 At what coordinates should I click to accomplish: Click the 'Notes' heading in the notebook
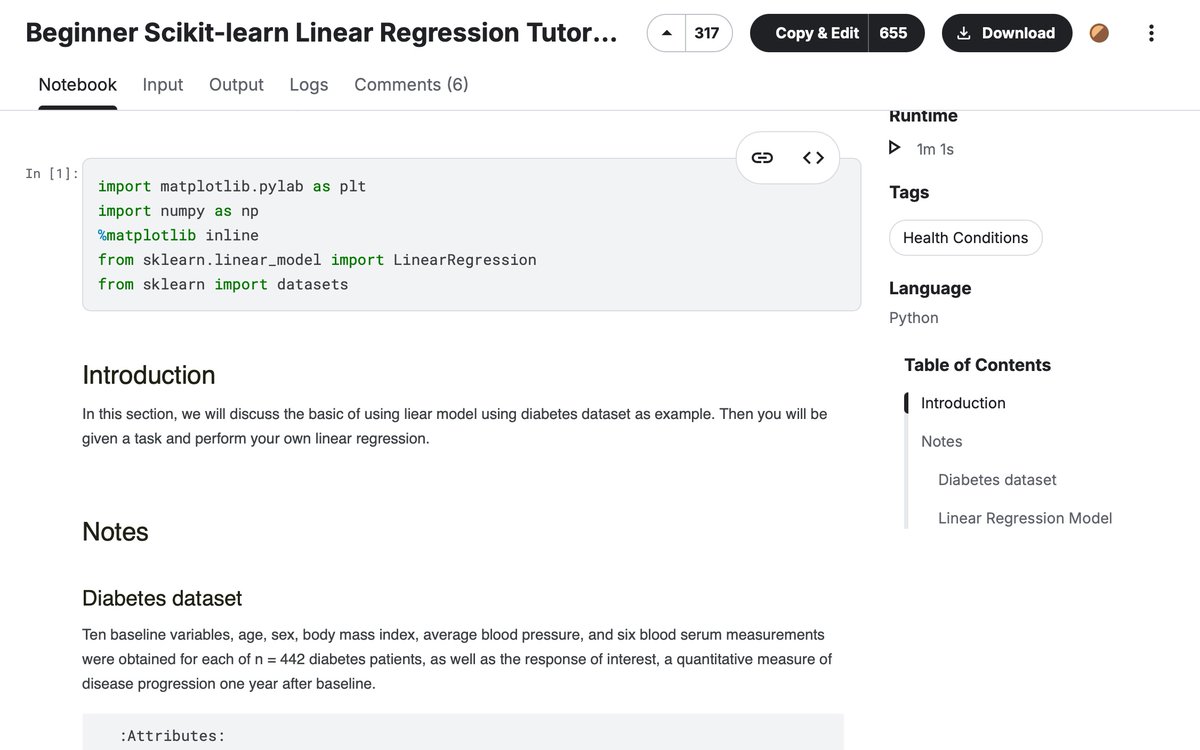115,532
